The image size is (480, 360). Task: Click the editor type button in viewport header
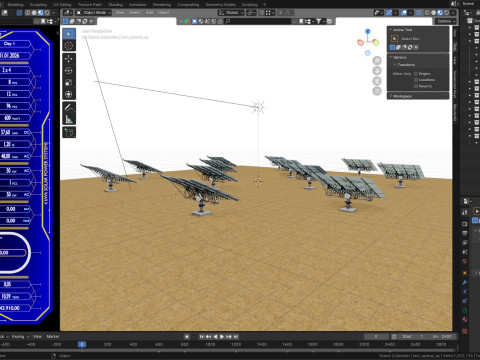(68, 13)
